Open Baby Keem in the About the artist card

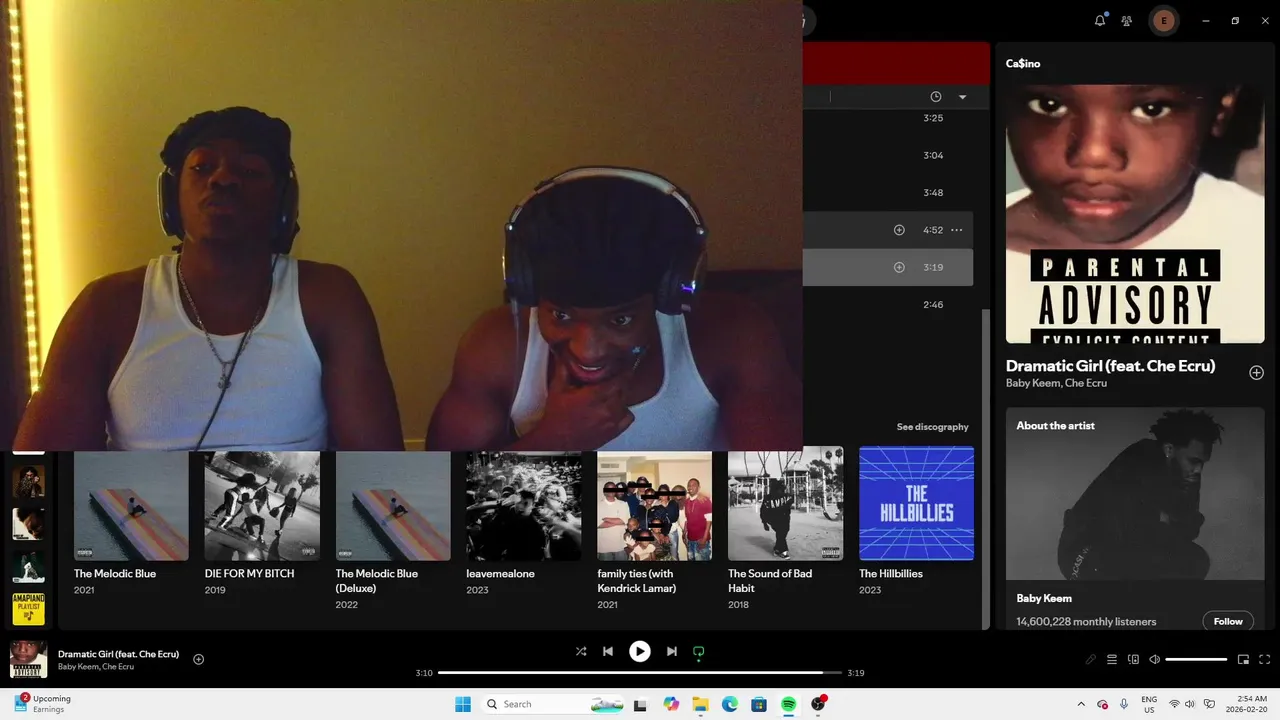point(1044,598)
